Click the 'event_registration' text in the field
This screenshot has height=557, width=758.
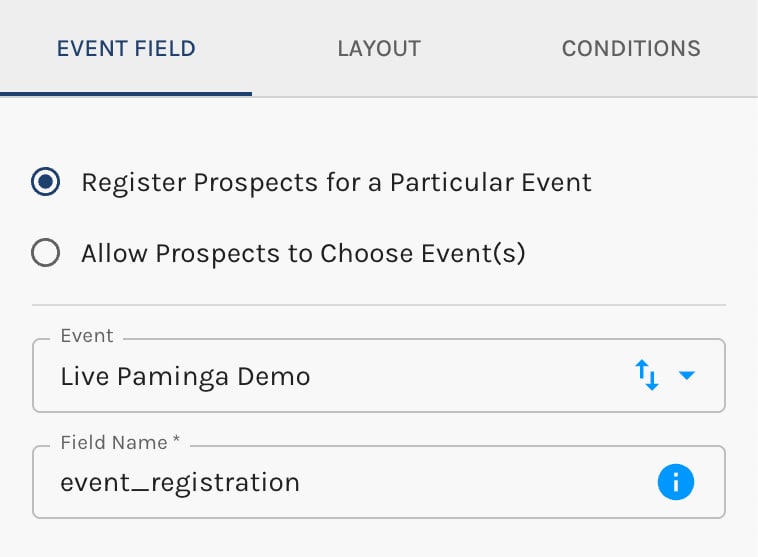(x=180, y=483)
